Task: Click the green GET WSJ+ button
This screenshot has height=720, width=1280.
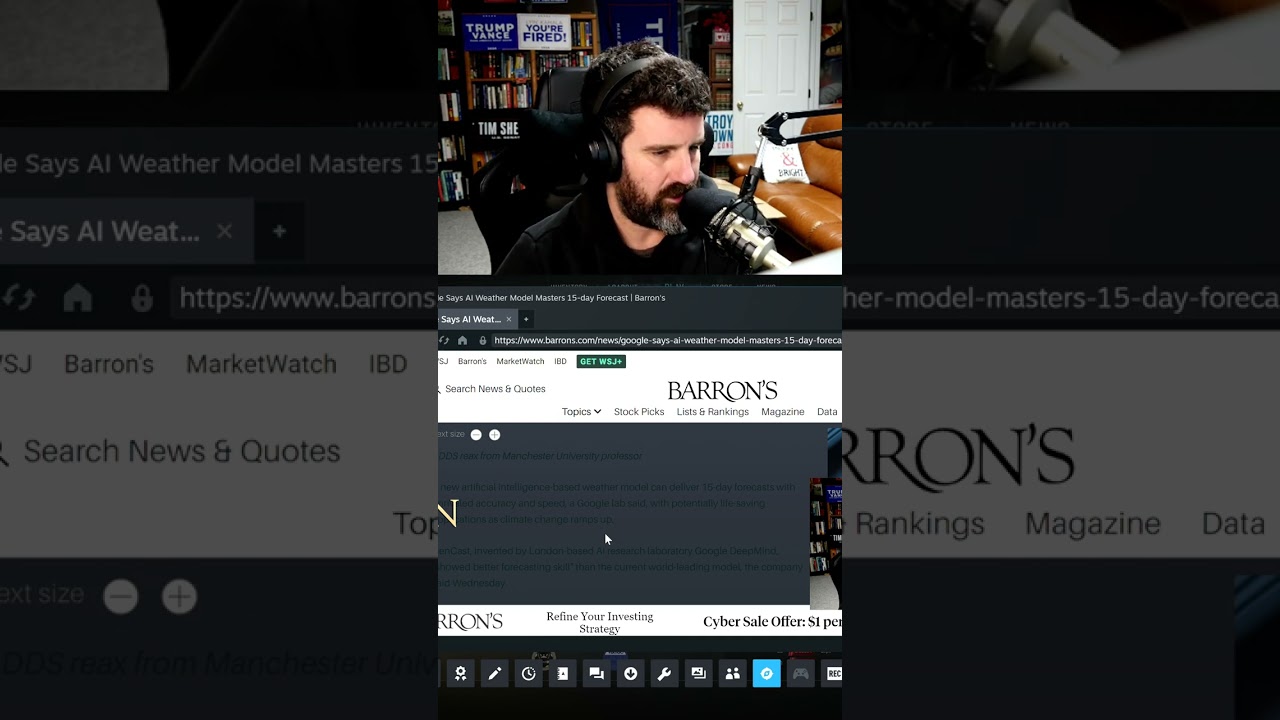Action: [x=601, y=361]
